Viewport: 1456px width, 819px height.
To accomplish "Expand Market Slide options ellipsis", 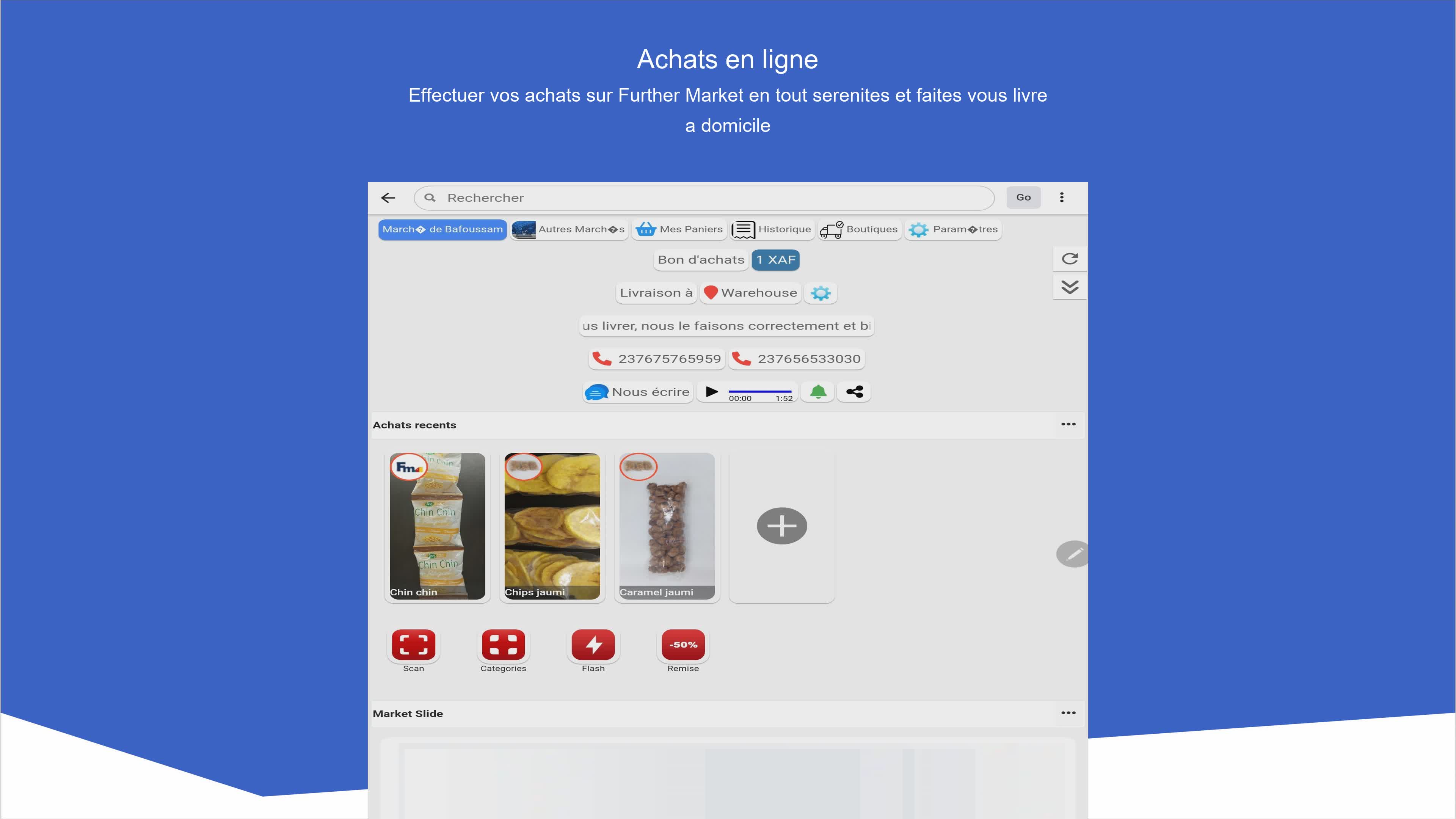I will pyautogui.click(x=1068, y=713).
